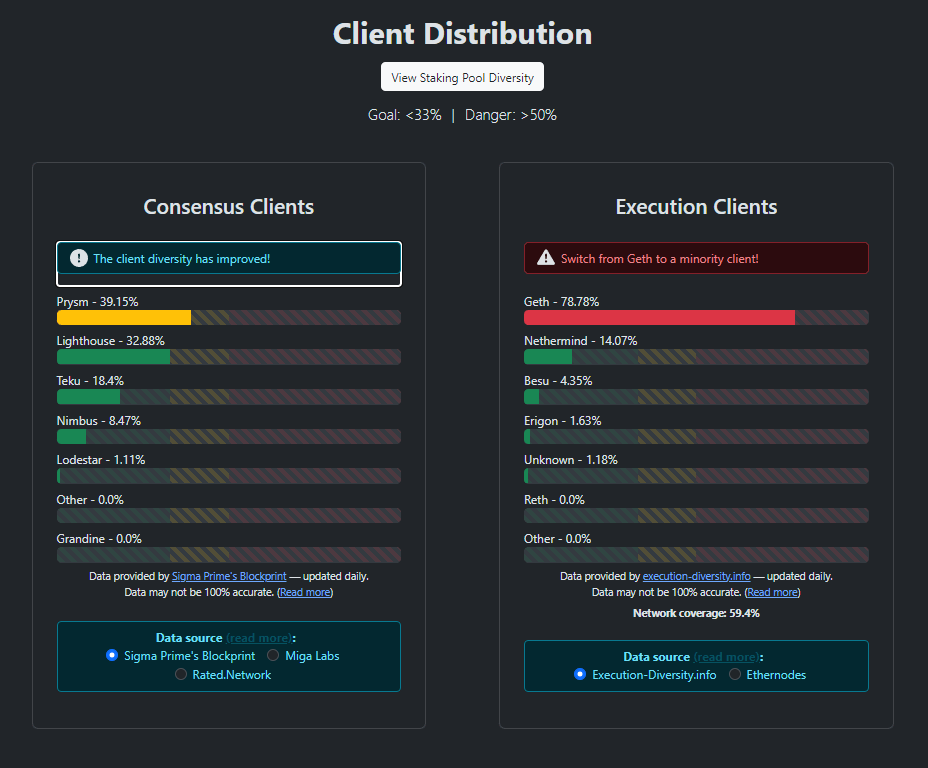Click the 'Reth - 0.0%' label
The image size is (928, 768).
point(555,499)
